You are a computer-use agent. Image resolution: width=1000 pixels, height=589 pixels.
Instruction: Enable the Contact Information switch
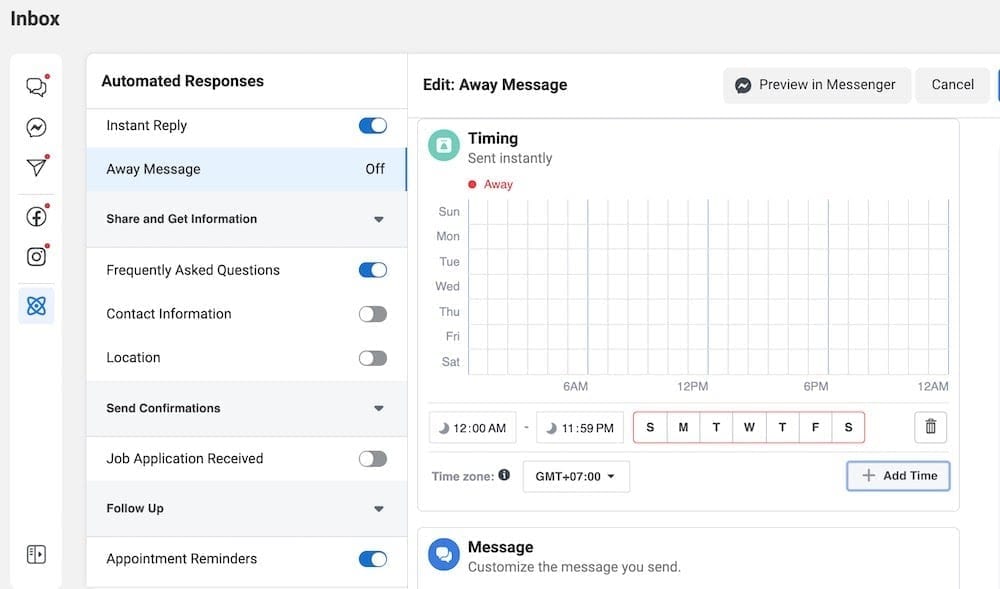[373, 314]
